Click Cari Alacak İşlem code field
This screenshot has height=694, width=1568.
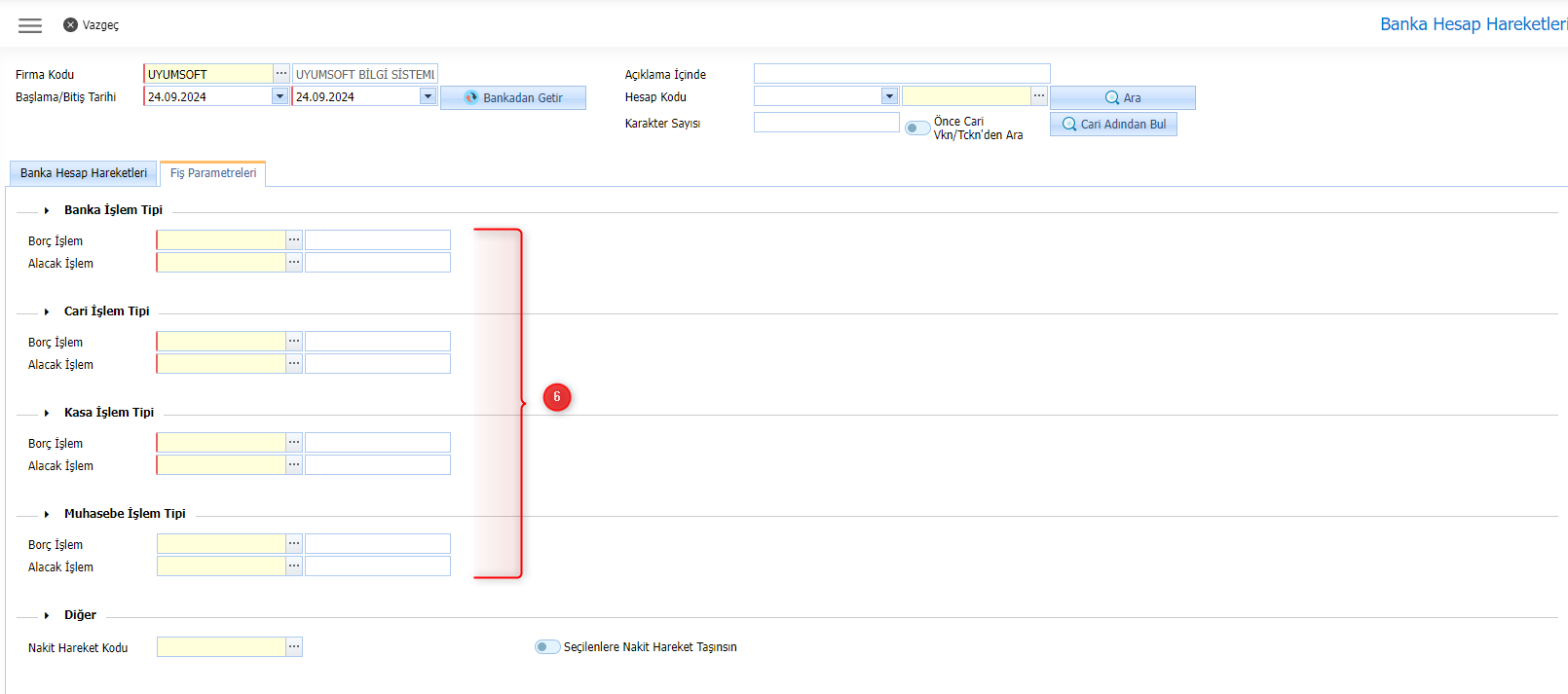click(x=221, y=364)
